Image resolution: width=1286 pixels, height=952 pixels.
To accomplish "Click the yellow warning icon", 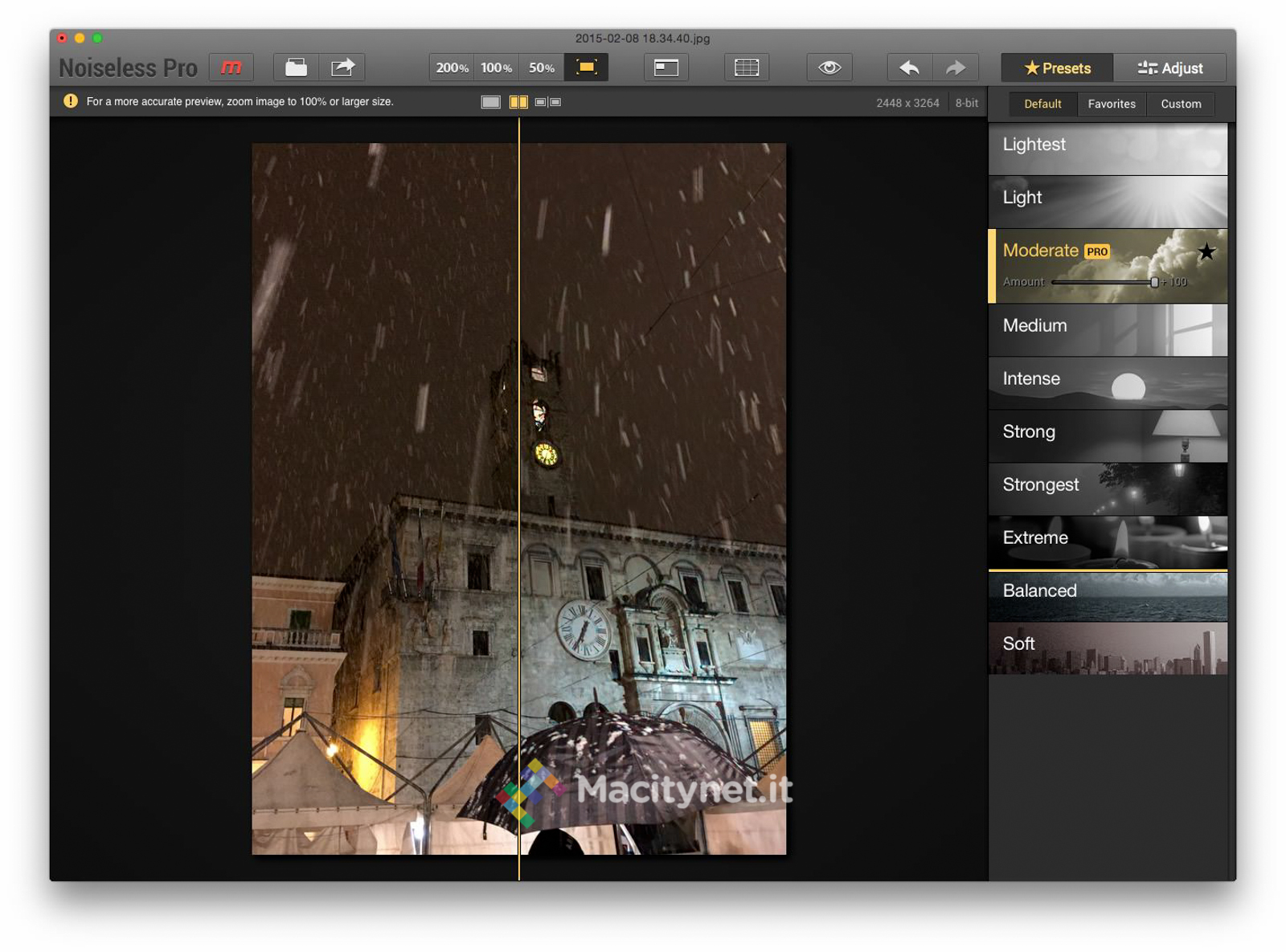I will click(x=71, y=101).
